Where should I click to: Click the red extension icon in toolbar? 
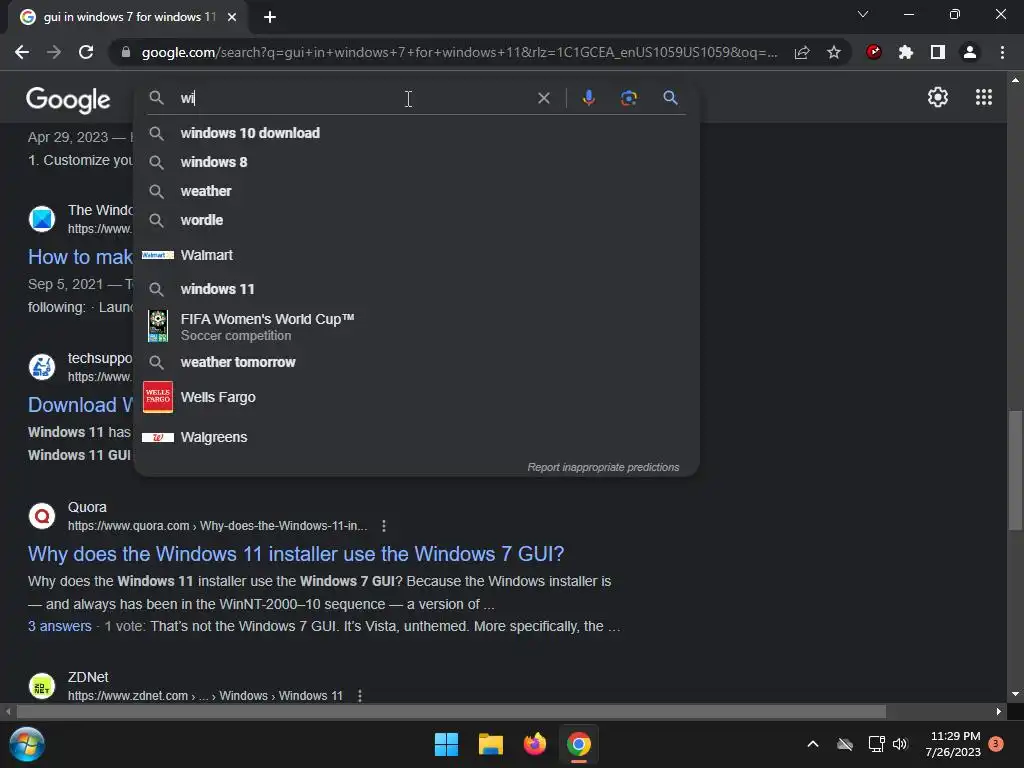[x=874, y=52]
